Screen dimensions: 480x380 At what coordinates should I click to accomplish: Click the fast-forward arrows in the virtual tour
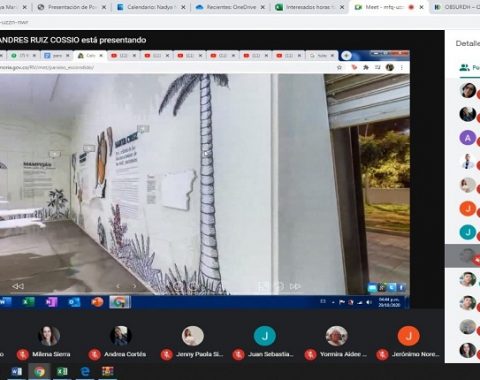(x=295, y=286)
